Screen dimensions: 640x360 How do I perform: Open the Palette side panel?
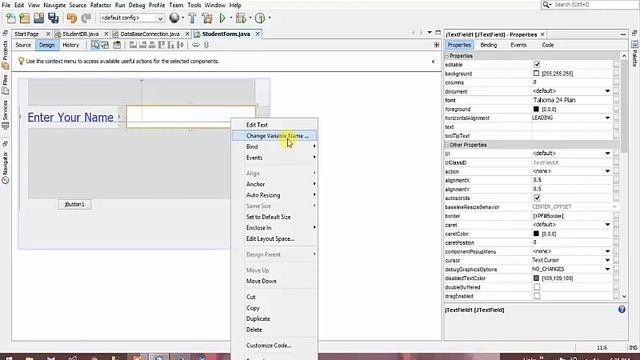635,55
